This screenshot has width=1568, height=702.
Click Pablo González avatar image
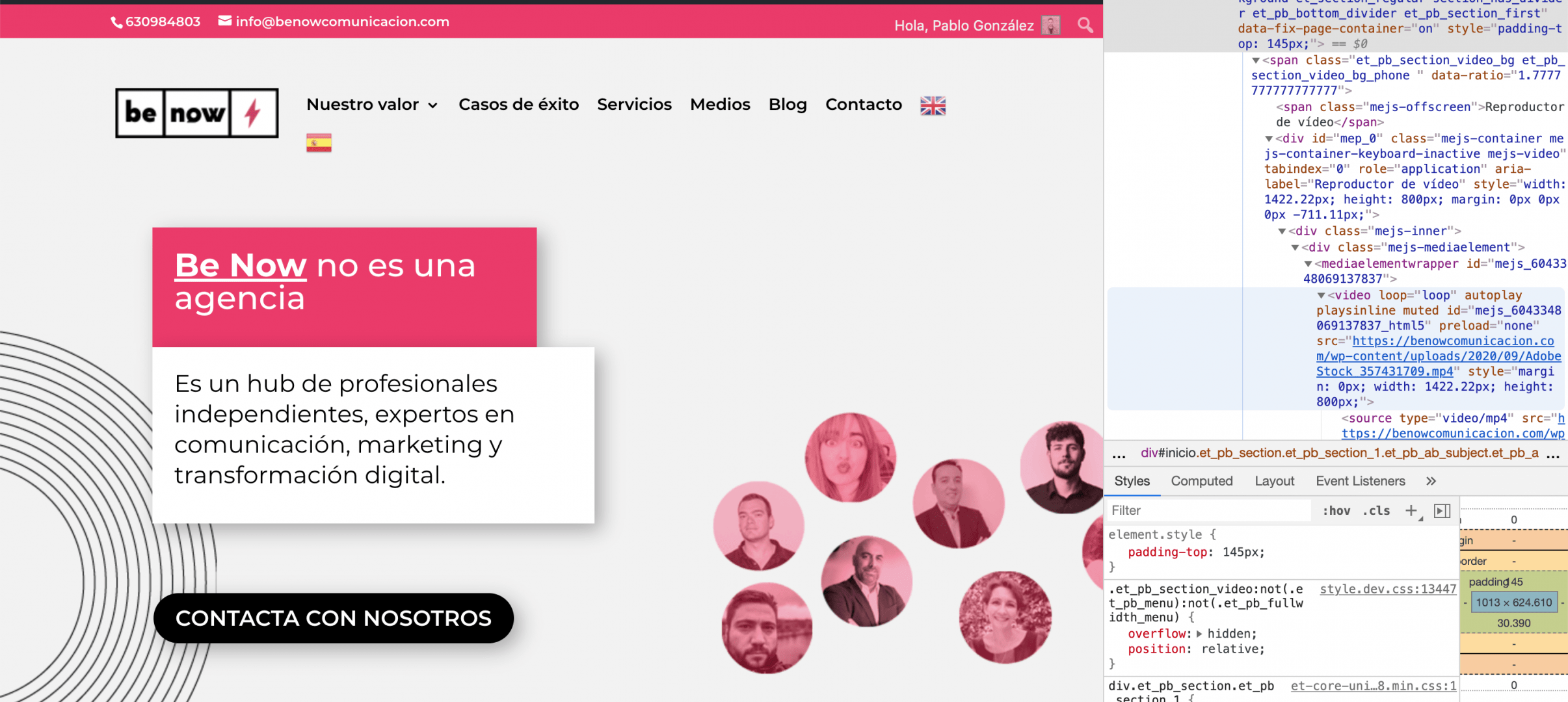pos(1050,25)
